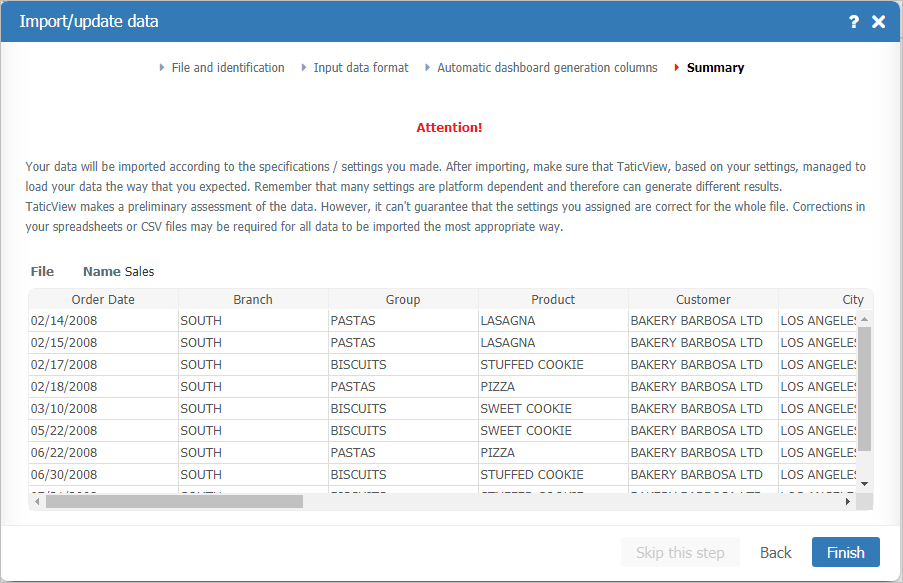Click the left scroll arrow of the horizontal scrollbar
This screenshot has height=583, width=903.
point(37,501)
